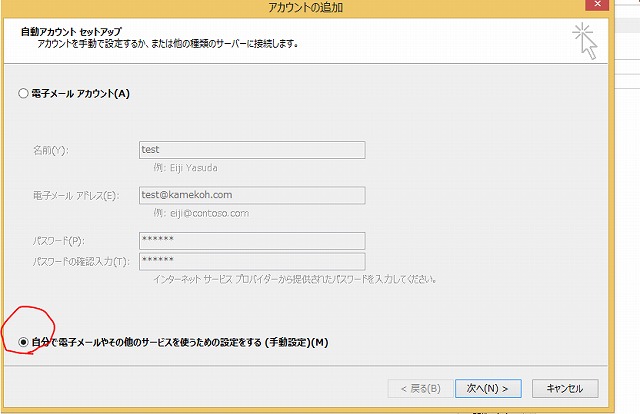This screenshot has height=414, width=640.
Task: Click the パスワード(P) password field
Action: point(252,241)
